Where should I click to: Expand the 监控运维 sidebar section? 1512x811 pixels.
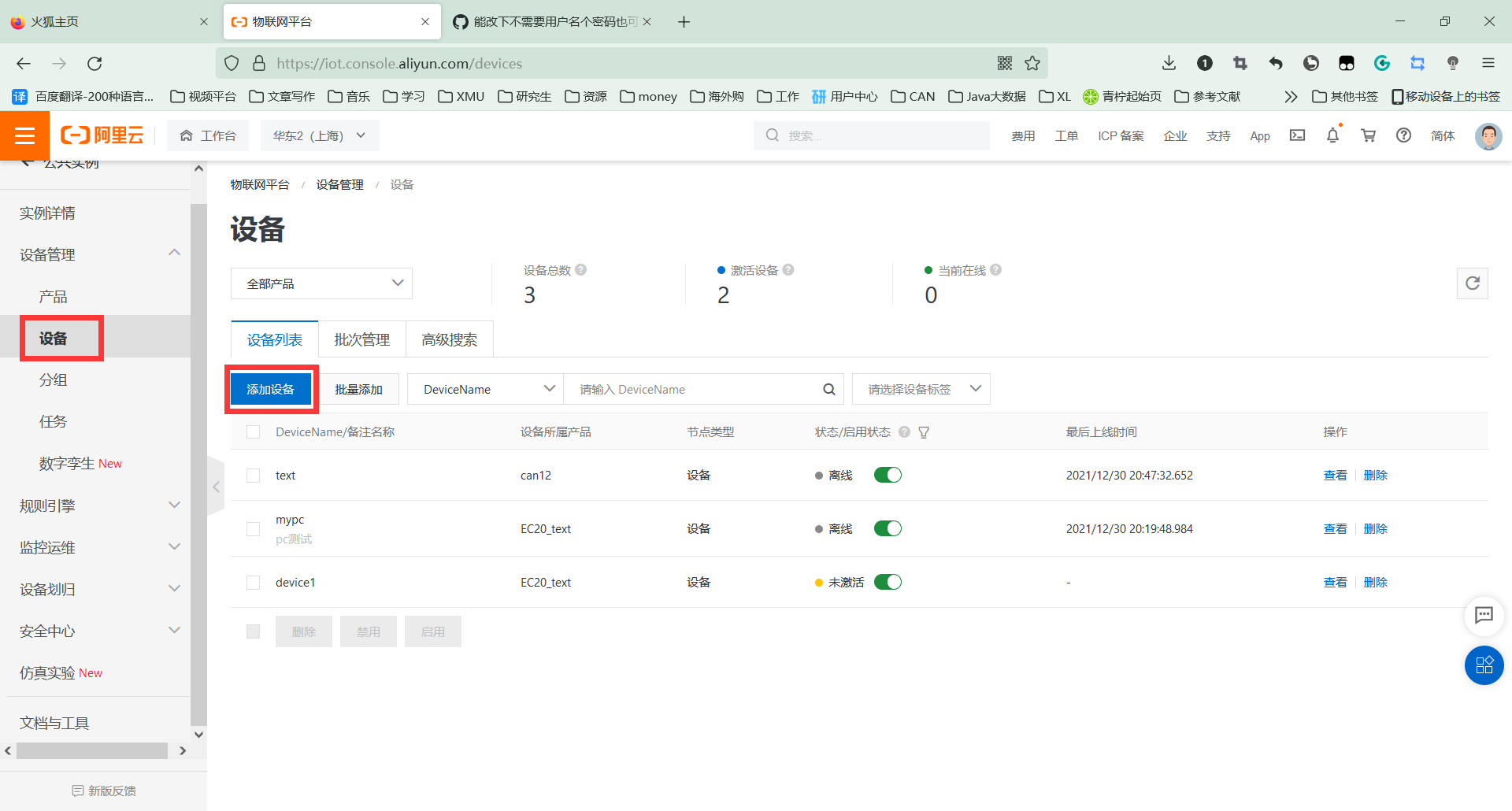coord(175,546)
